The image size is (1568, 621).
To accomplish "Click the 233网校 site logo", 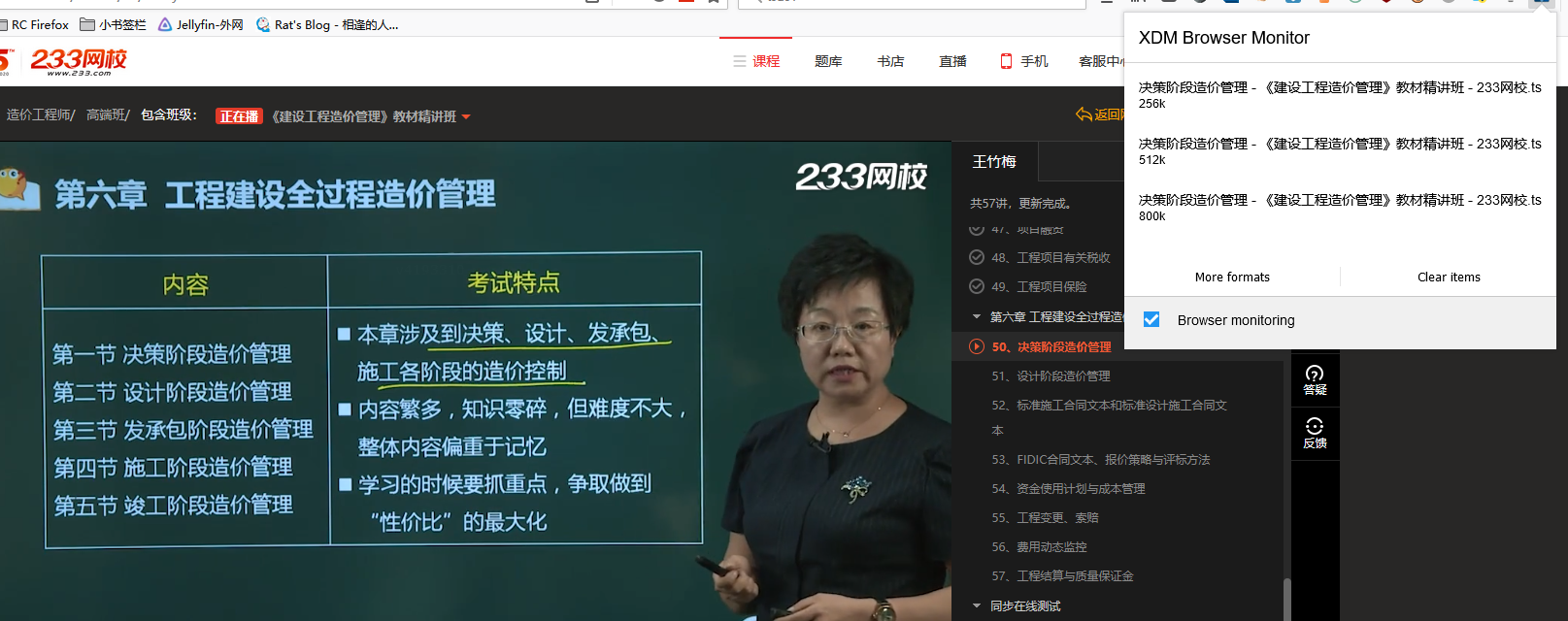I will coord(78,61).
